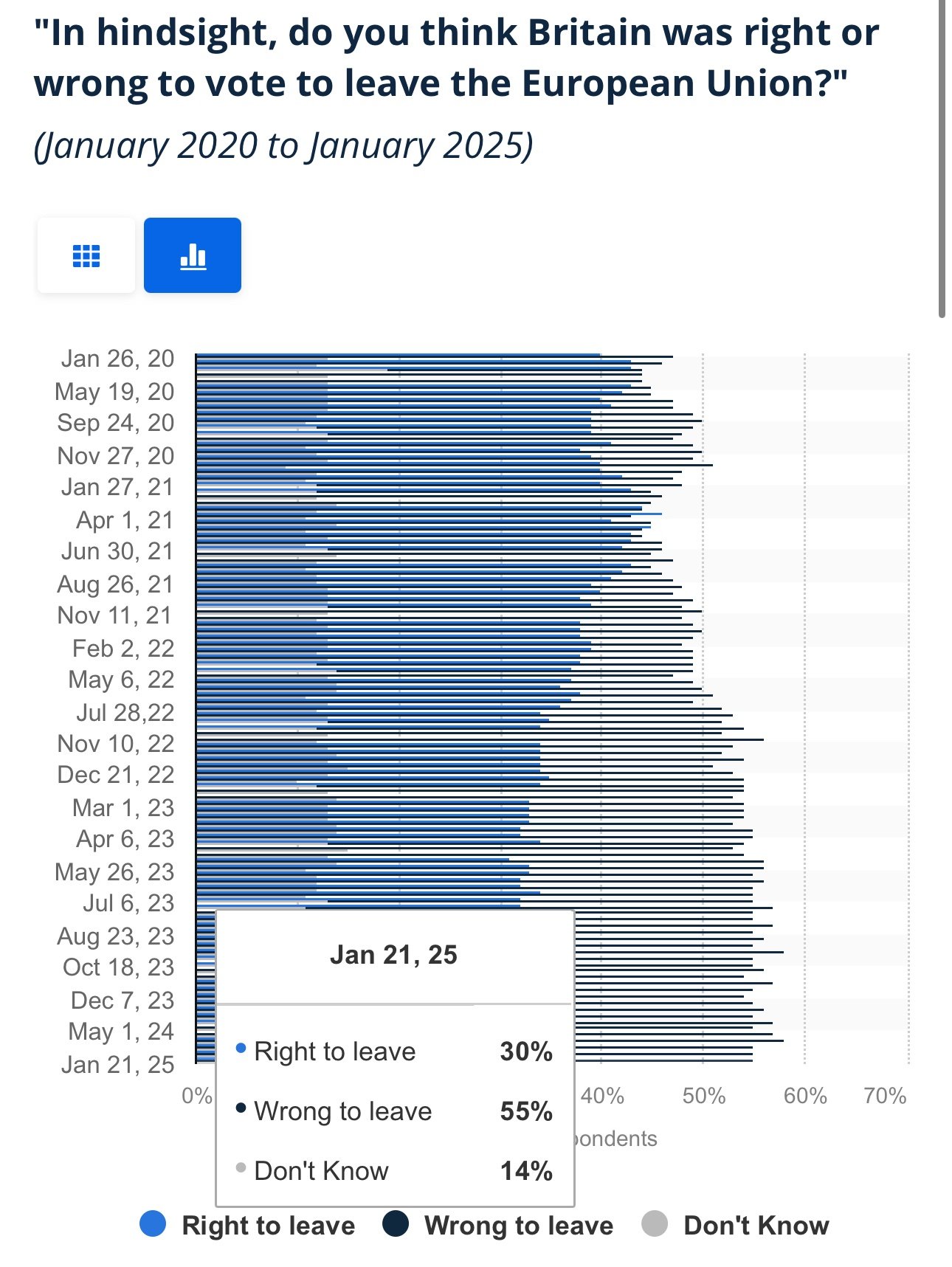
Task: Click the page scrollbar on the right edge
Action: (x=942, y=159)
